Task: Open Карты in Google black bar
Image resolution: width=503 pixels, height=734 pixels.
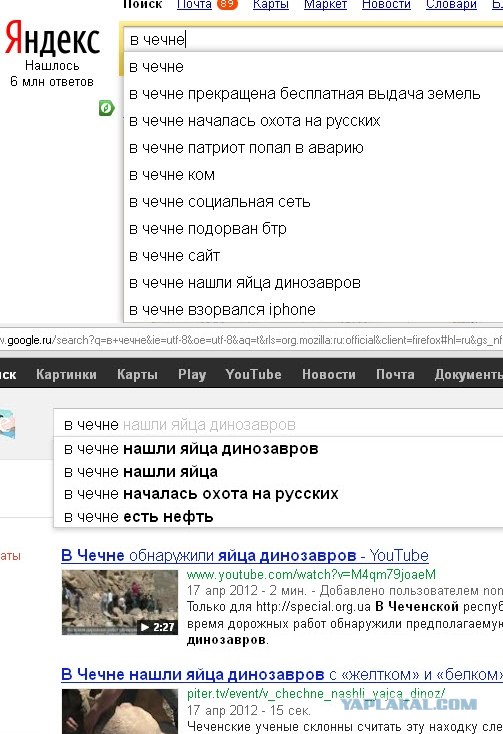Action: (137, 374)
